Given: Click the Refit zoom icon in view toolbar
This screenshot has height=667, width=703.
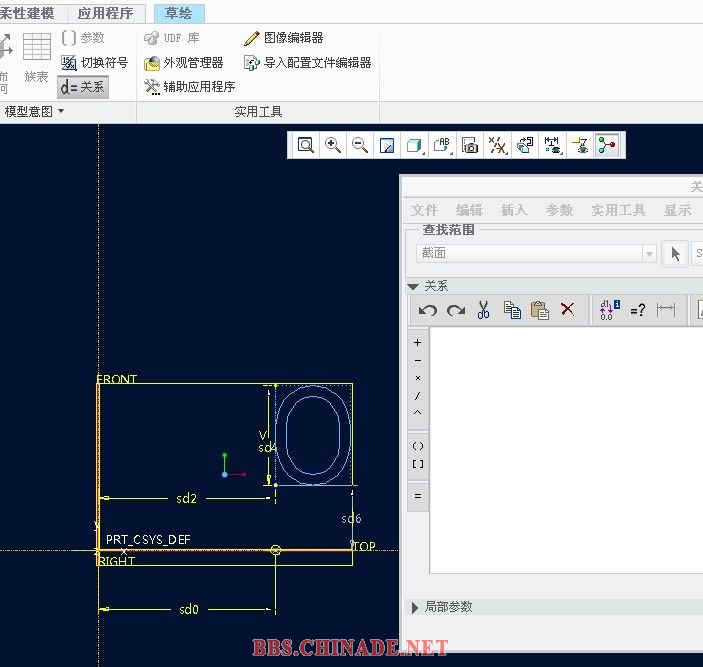Looking at the screenshot, I should tap(305, 145).
